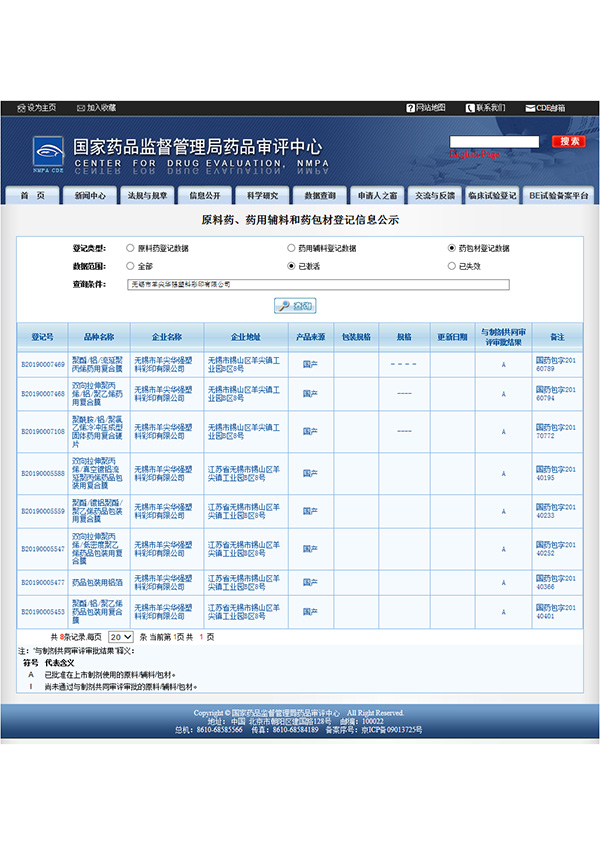Click product name 聚酯/镀铝聚酯/聚乙烯药品包装用复合膜
Image resolution: width=600 pixels, height=845 pixels.
point(98,511)
